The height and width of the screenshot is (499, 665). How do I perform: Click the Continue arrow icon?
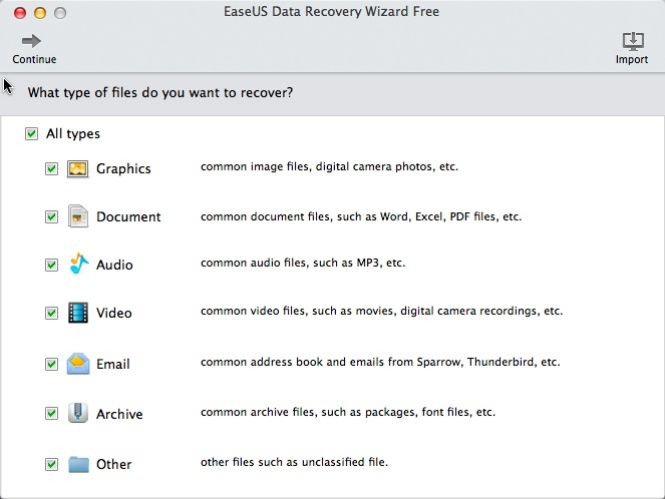(x=31, y=41)
